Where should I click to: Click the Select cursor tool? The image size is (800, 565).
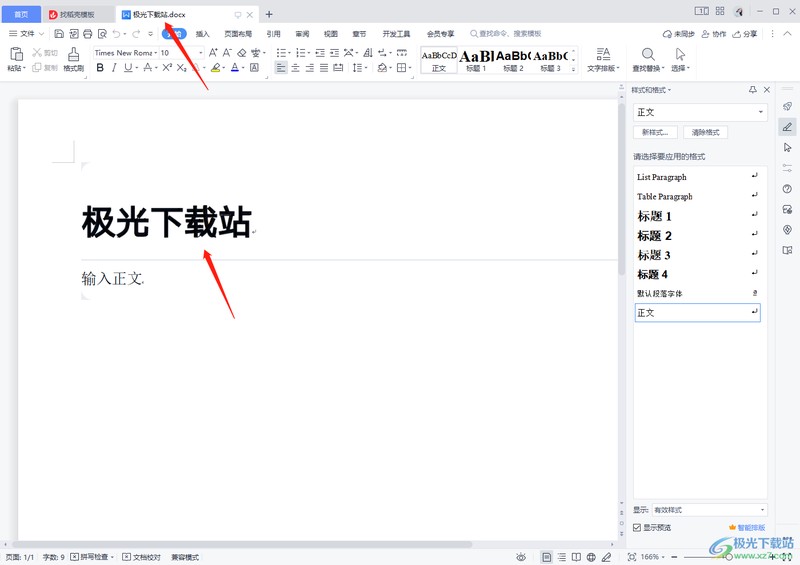tap(680, 54)
